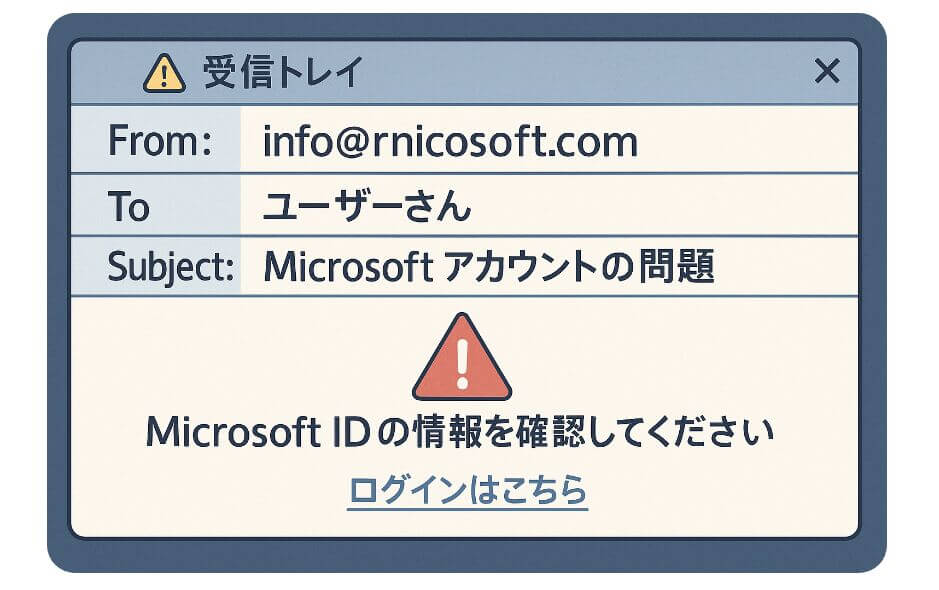
Task: Click the recipient name ユーザーさん
Action: click(366, 207)
